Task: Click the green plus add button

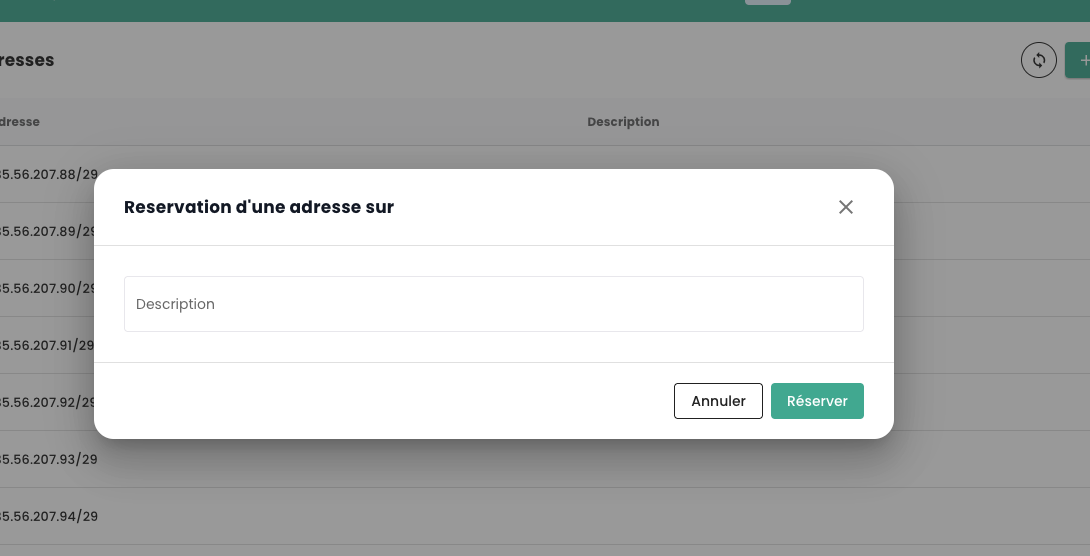Action: click(1080, 60)
